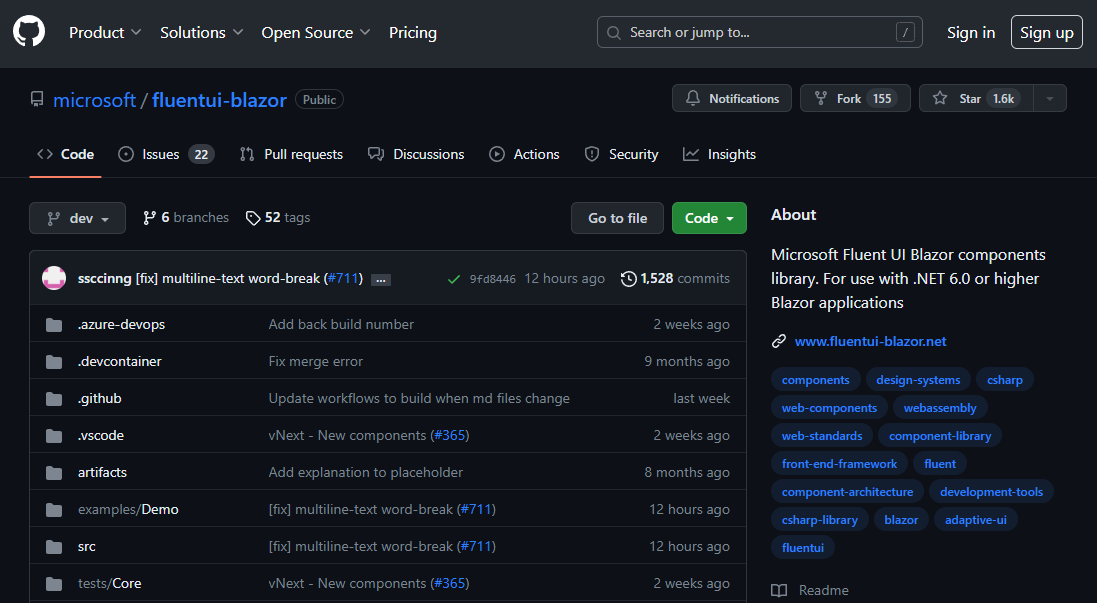Click the csharp topic tag
Image resolution: width=1097 pixels, height=603 pixels.
pos(1005,380)
